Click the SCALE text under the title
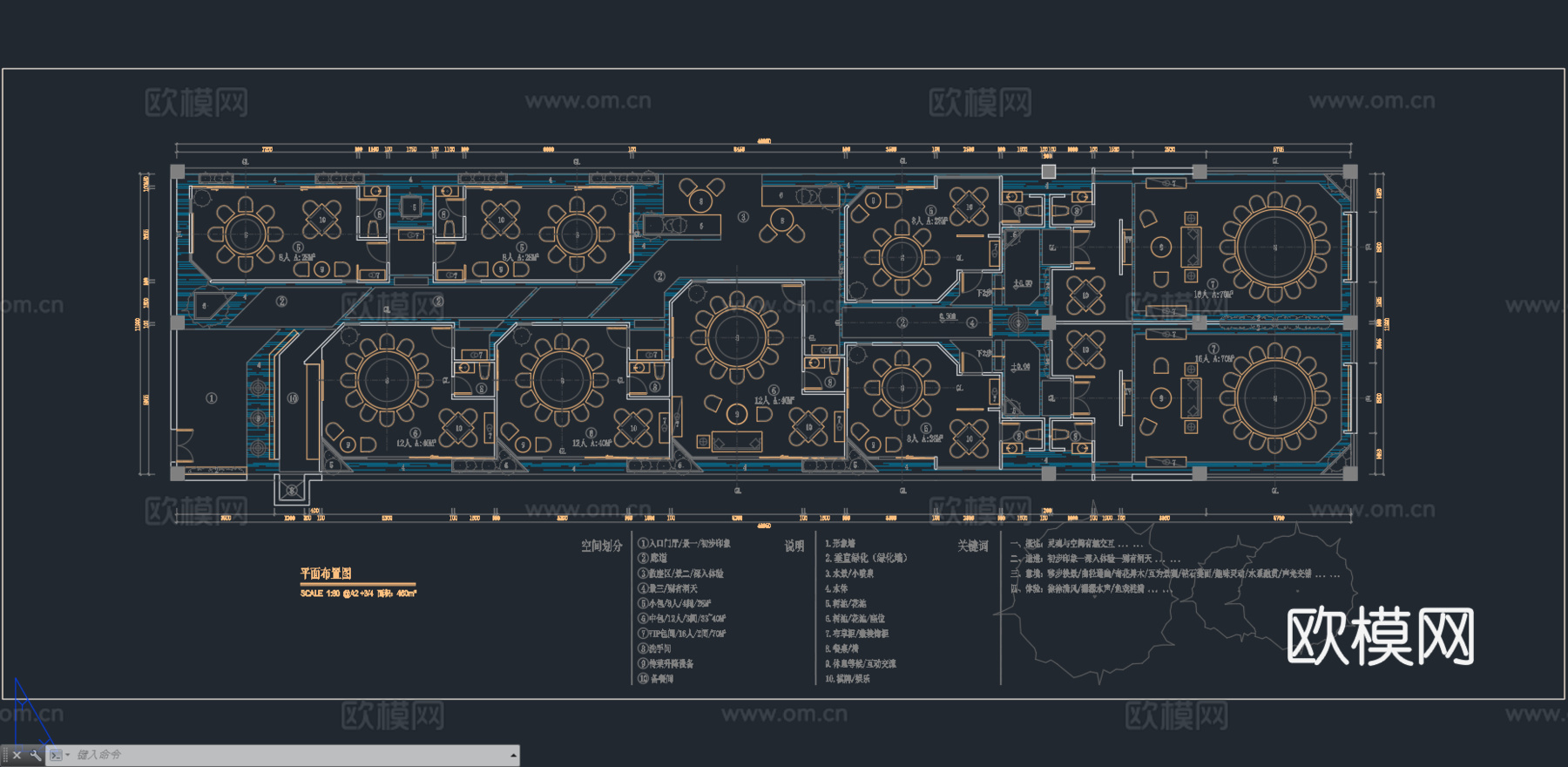The height and width of the screenshot is (767, 1568). point(358,594)
